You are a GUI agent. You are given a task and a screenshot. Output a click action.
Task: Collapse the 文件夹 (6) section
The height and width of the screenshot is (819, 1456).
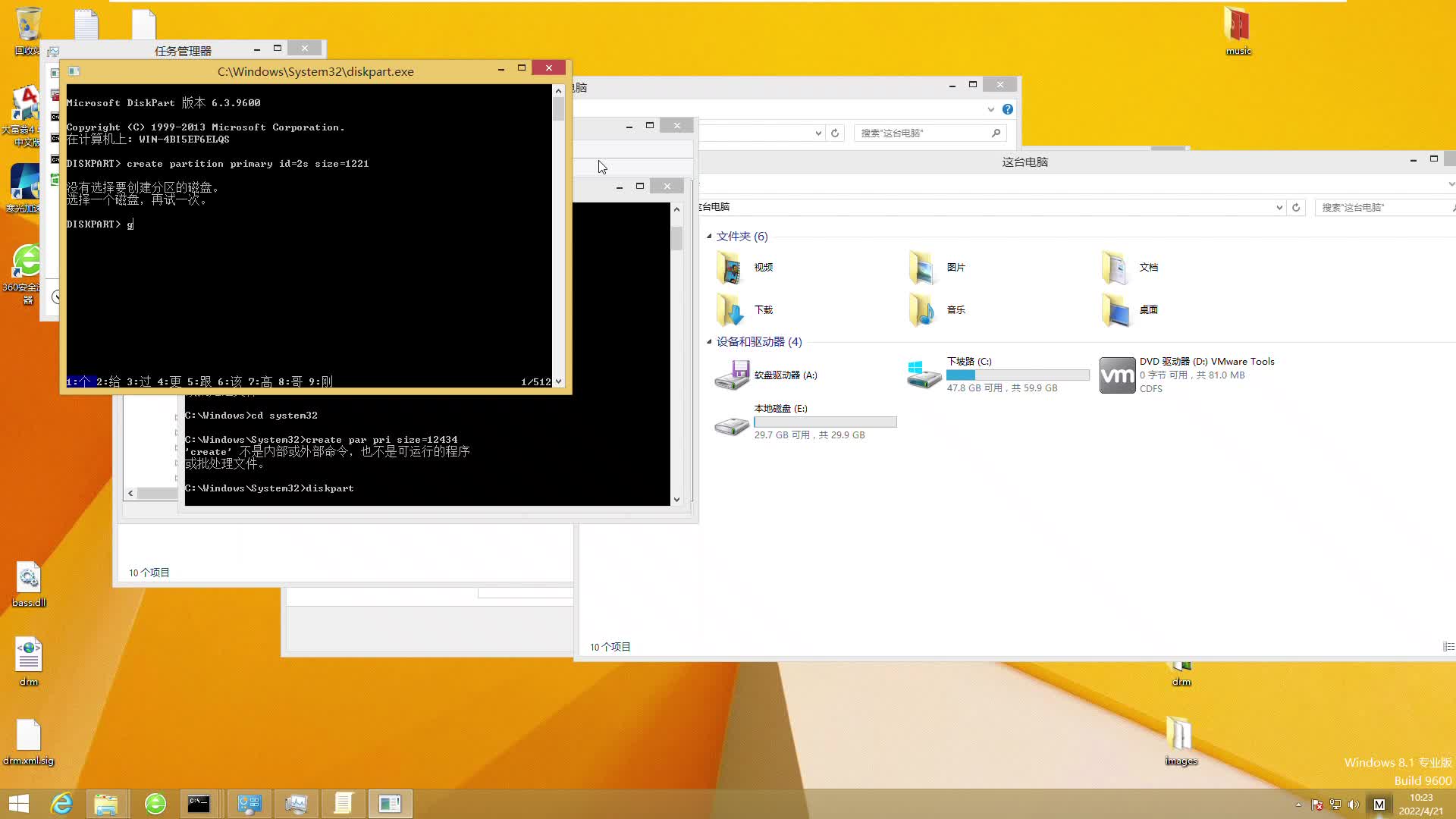click(710, 236)
